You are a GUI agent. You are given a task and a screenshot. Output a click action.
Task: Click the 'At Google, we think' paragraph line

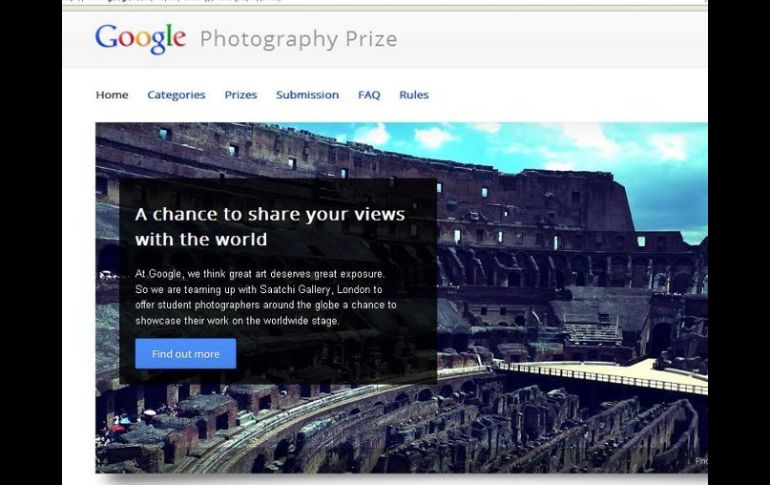[x=260, y=273]
